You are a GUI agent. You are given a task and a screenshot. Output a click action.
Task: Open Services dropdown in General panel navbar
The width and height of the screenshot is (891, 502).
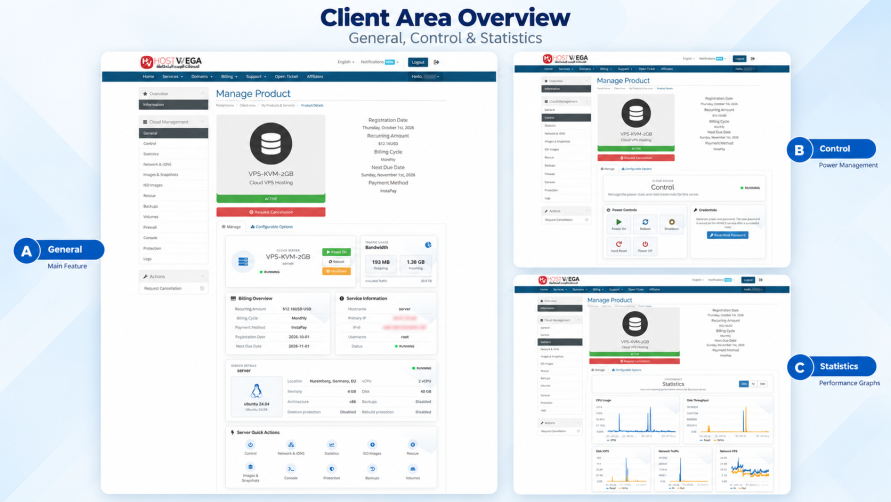(x=172, y=76)
